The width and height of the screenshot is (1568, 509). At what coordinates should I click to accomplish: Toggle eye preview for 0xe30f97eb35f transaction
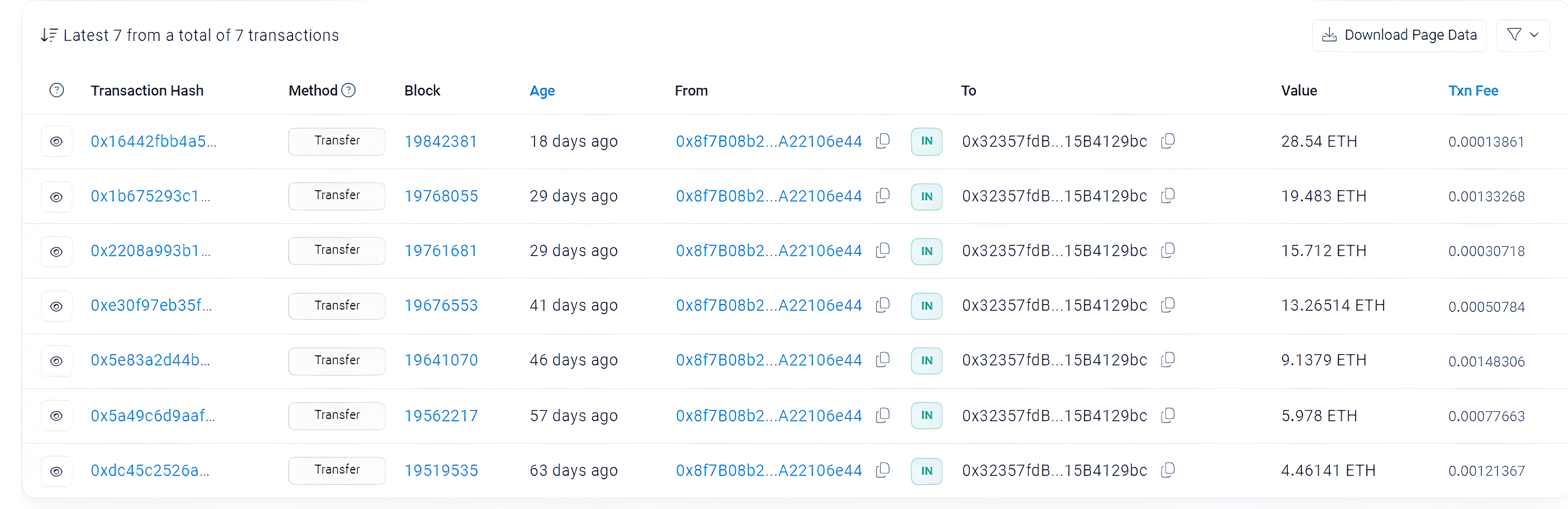pyautogui.click(x=57, y=306)
